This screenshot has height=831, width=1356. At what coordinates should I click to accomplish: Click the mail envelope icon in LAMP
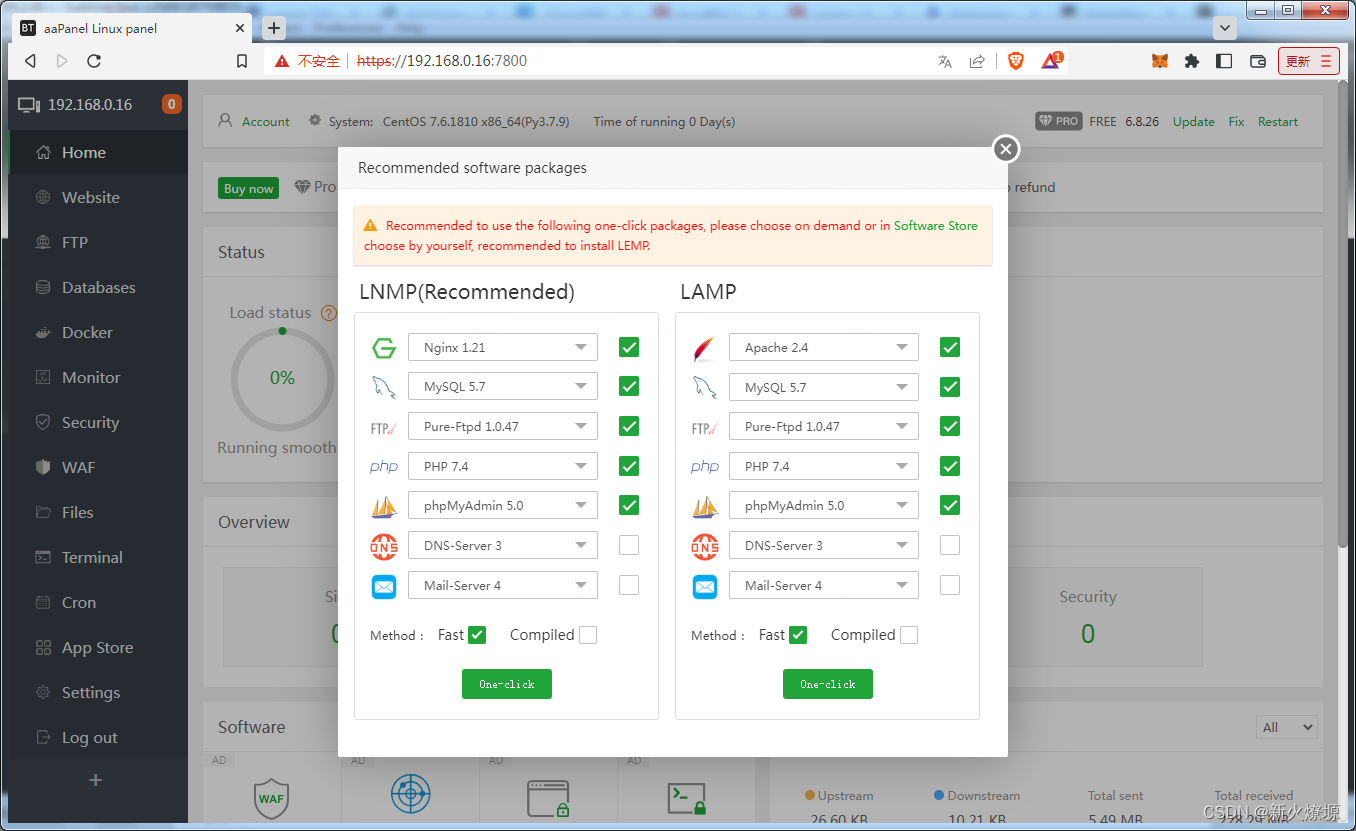pos(705,586)
